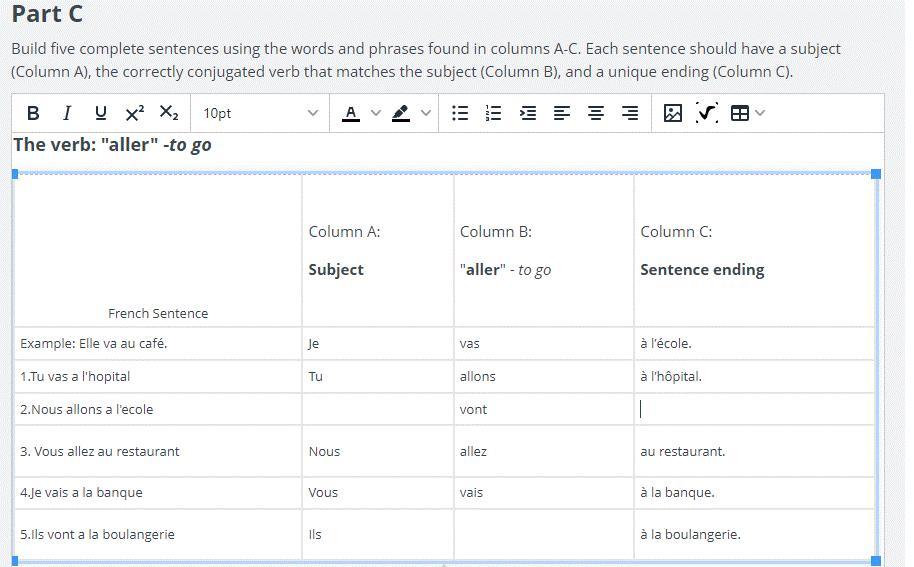Click the text color button
Viewport: 914px width, 567px height.
(350, 113)
